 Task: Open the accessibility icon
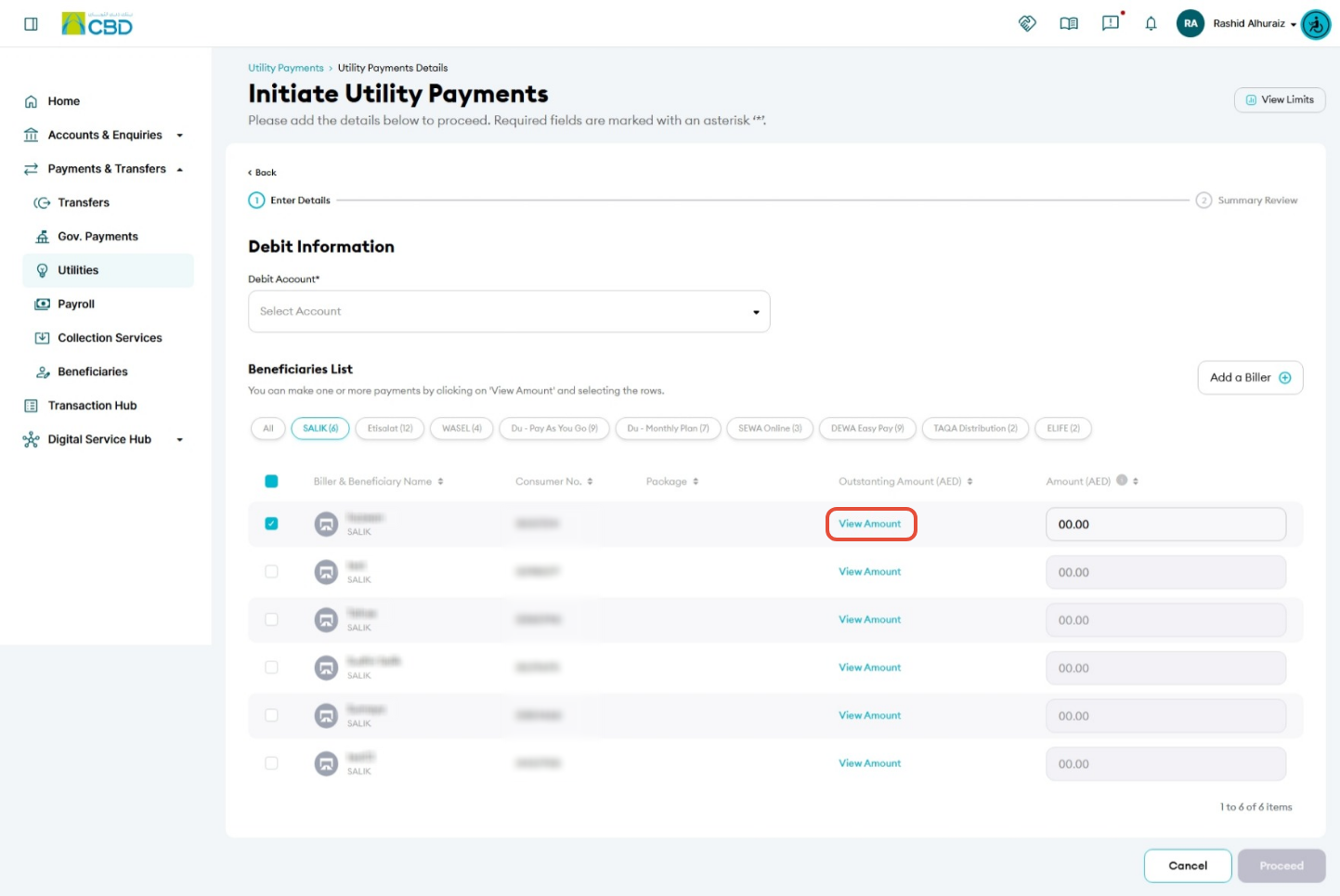1316,24
